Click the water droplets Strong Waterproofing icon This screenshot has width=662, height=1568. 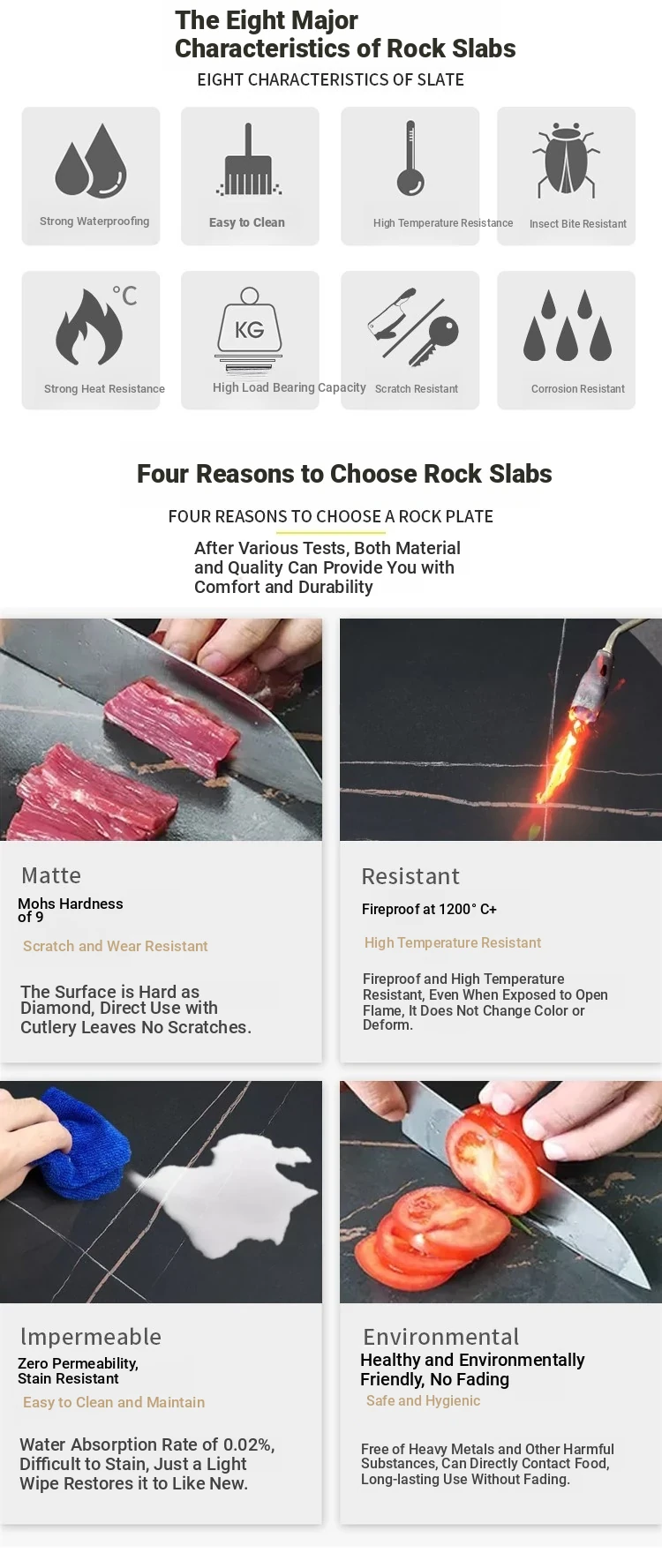pos(91,160)
